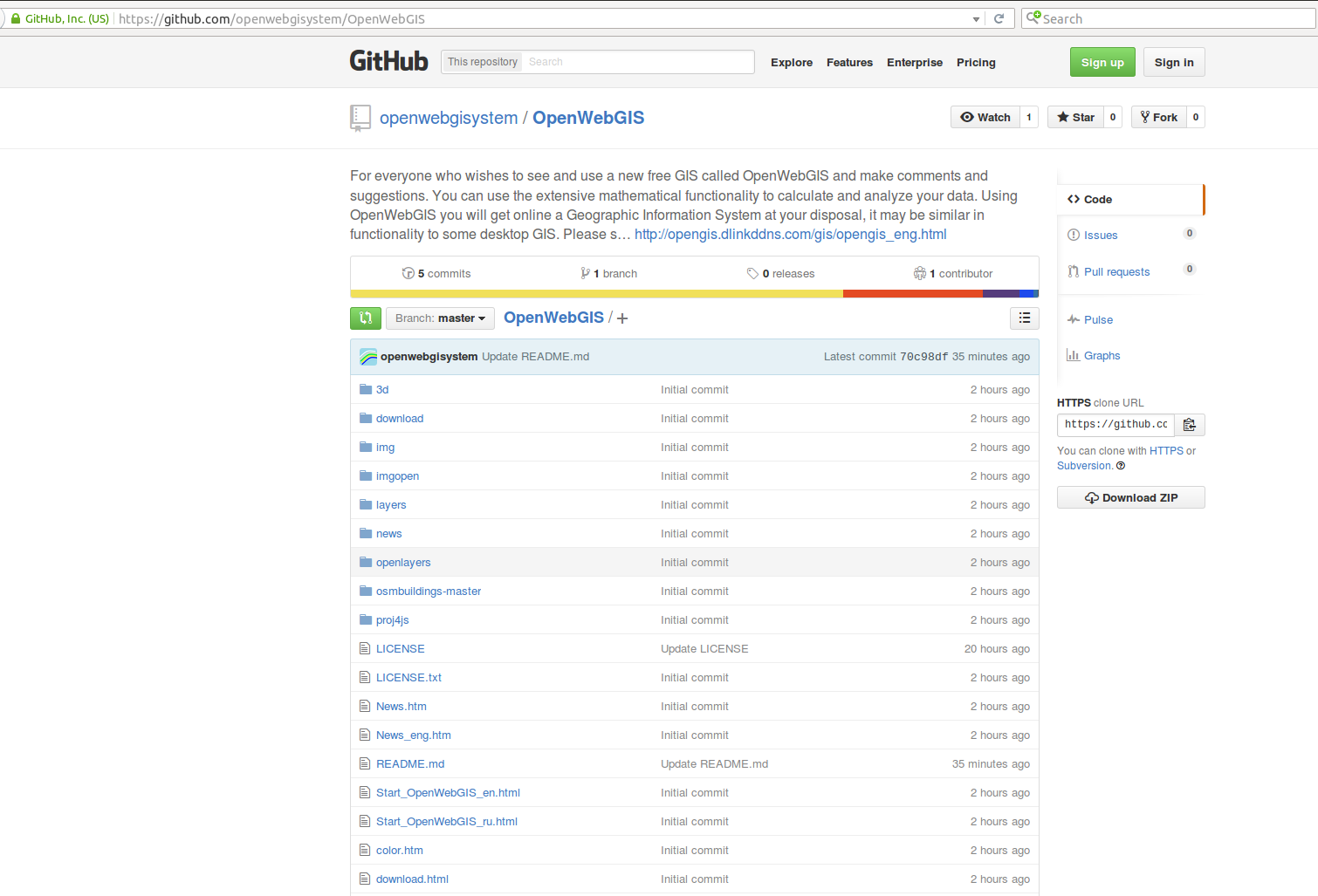Click the plus icon to create new file
The height and width of the screenshot is (896, 1318).
click(622, 318)
